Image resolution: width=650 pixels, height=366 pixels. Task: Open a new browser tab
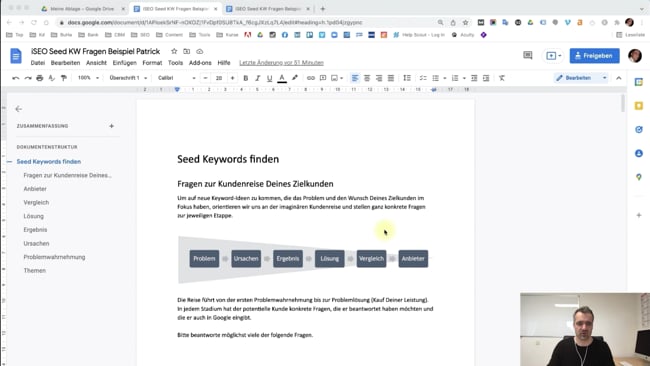(323, 9)
